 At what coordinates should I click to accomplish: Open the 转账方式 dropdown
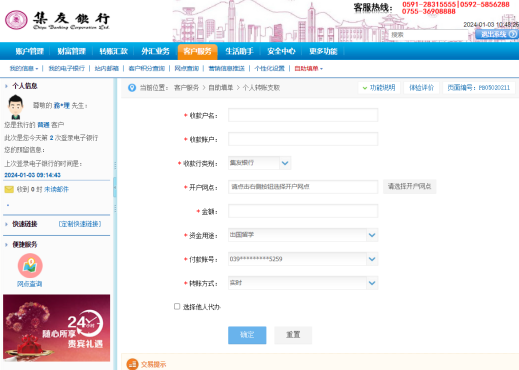[x=372, y=283]
